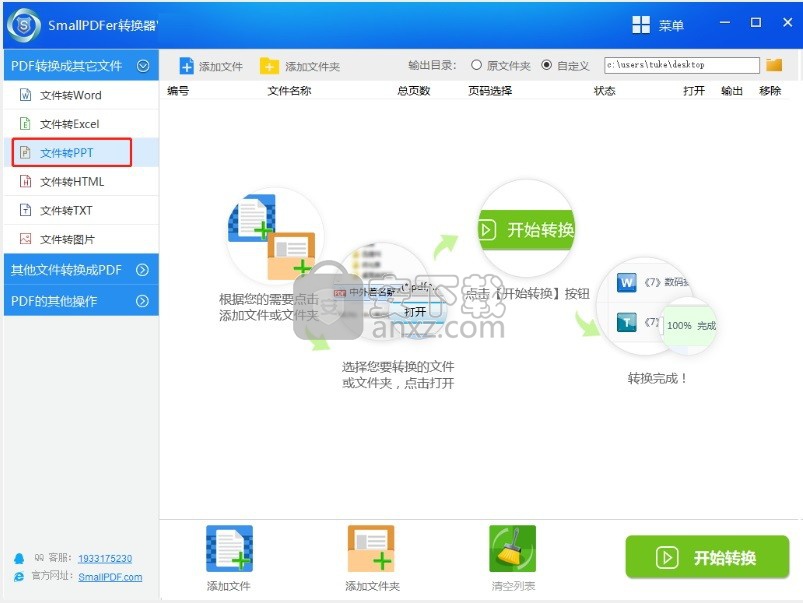The width and height of the screenshot is (803, 603).
Task: Select 文件转TXT in sidebar
Action: tap(81, 210)
